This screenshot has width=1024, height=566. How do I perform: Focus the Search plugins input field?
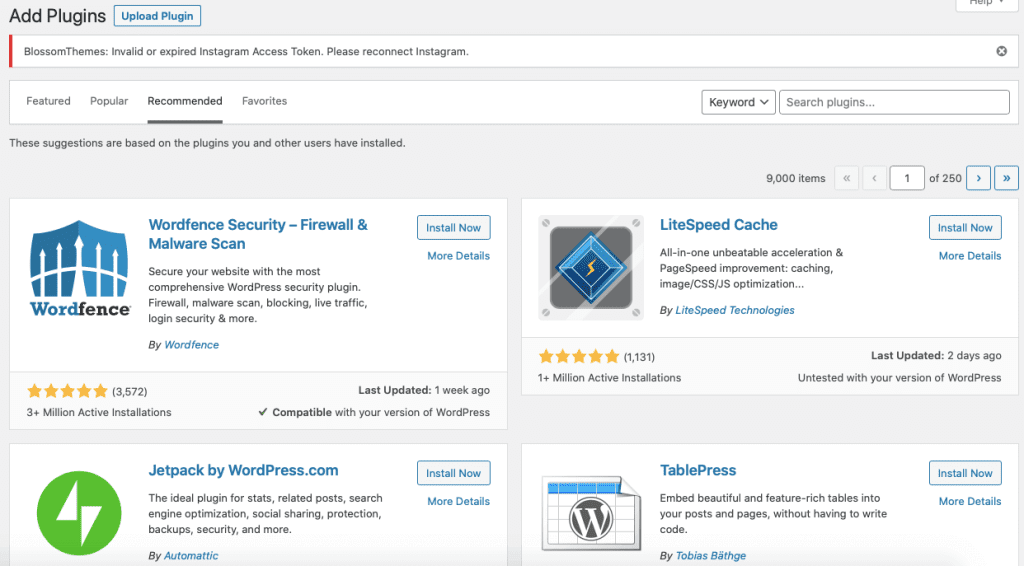pos(894,102)
